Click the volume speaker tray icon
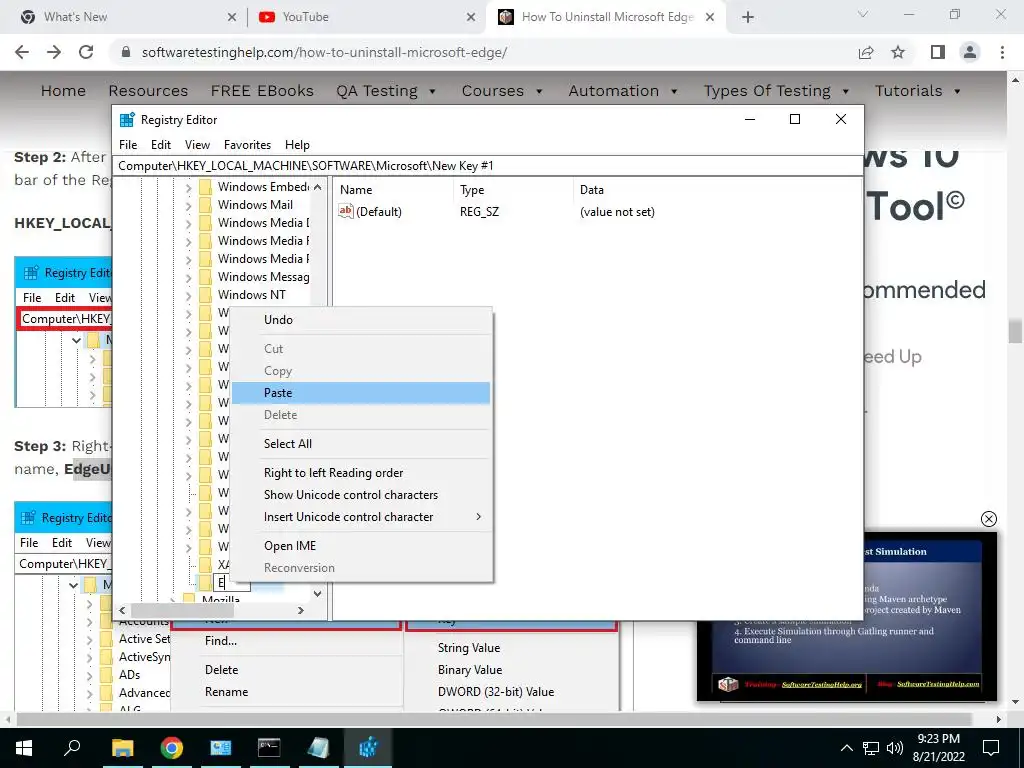This screenshot has height=768, width=1024. 895,748
